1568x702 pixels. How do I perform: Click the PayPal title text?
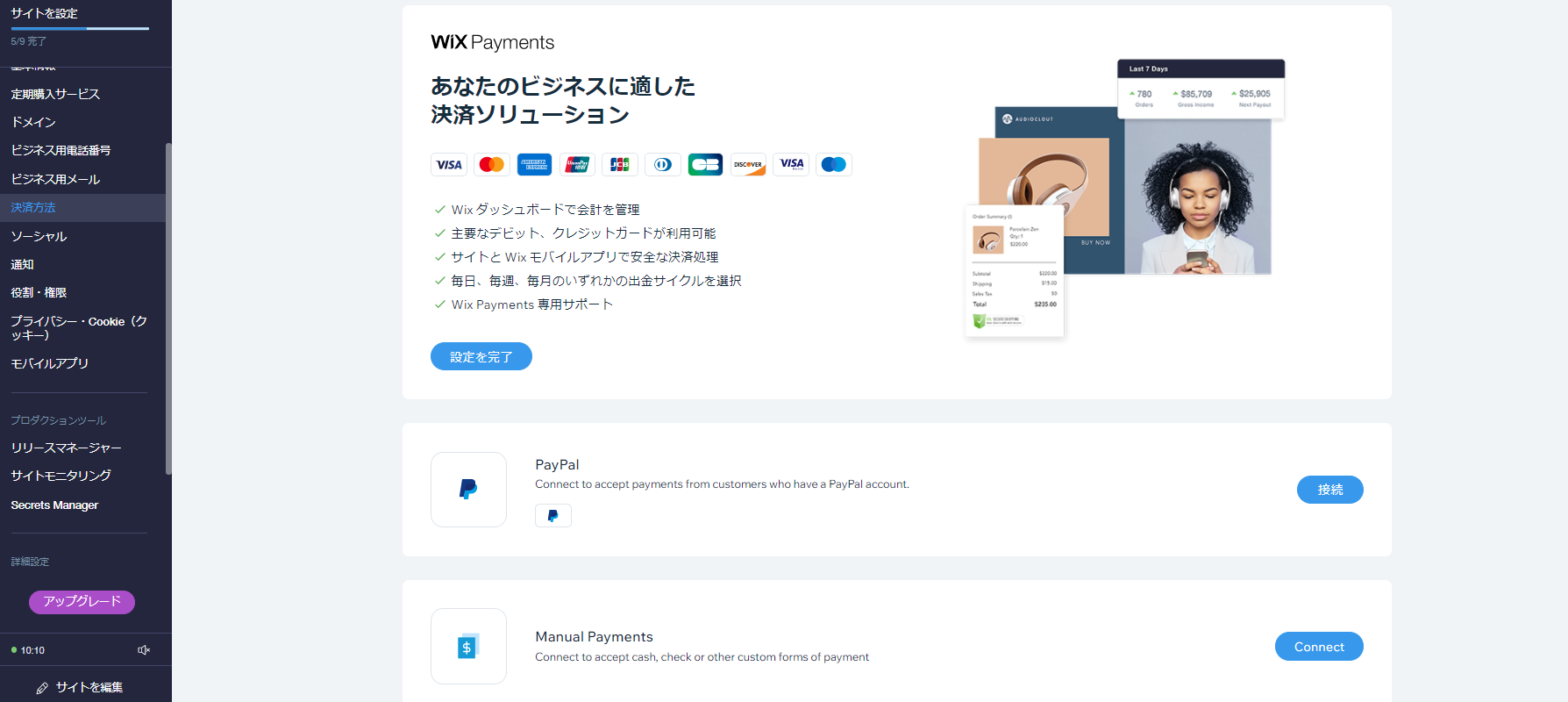(x=557, y=465)
